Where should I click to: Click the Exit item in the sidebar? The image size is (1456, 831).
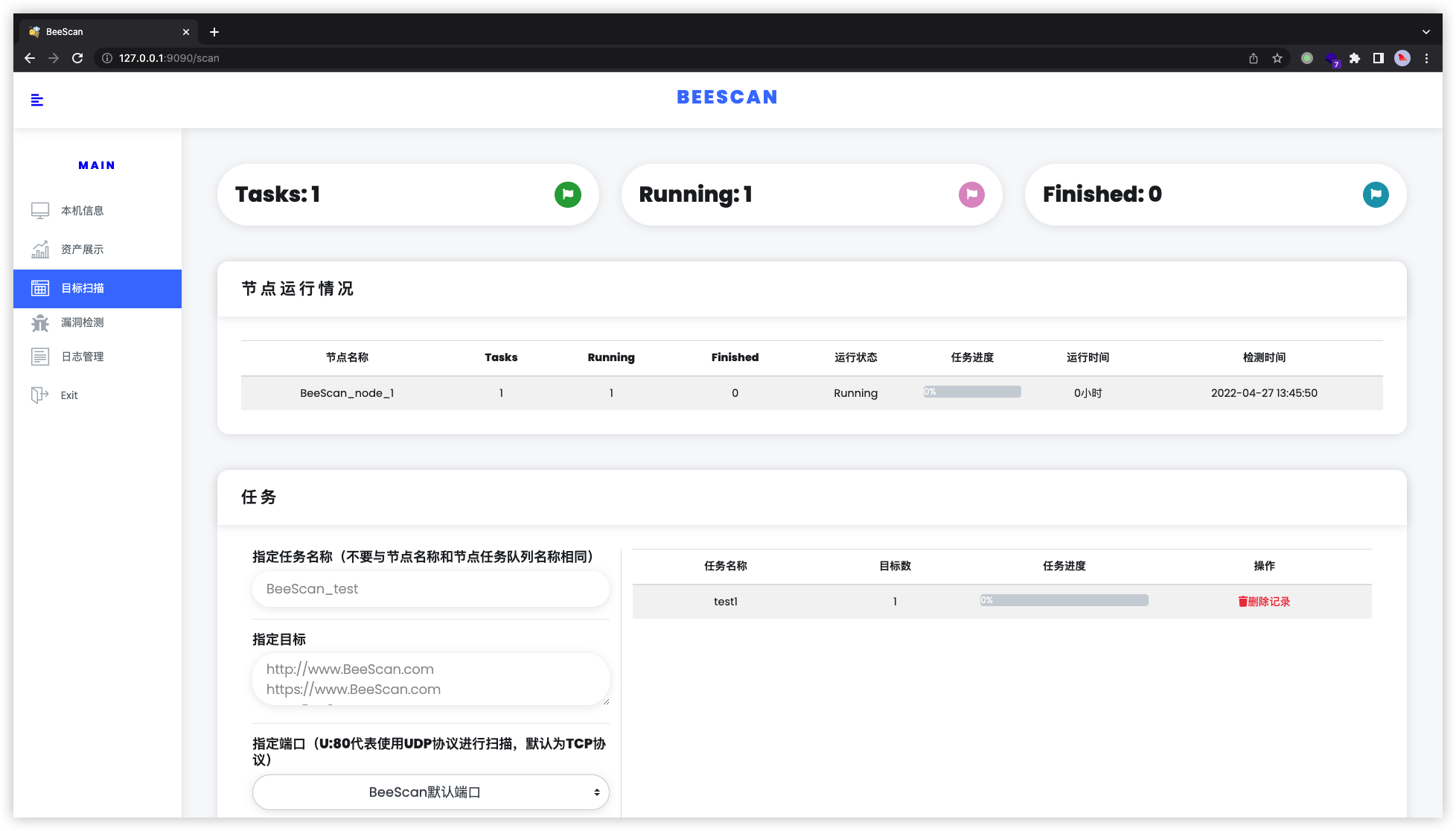(68, 395)
